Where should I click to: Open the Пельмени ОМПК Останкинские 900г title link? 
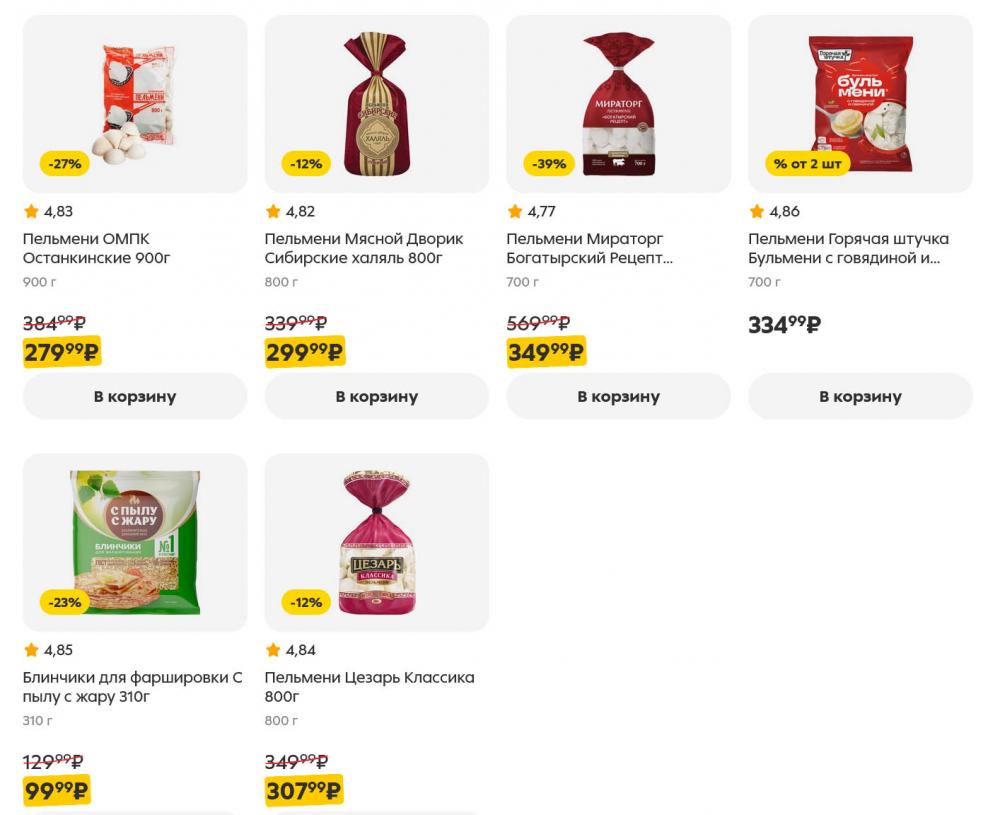97,249
